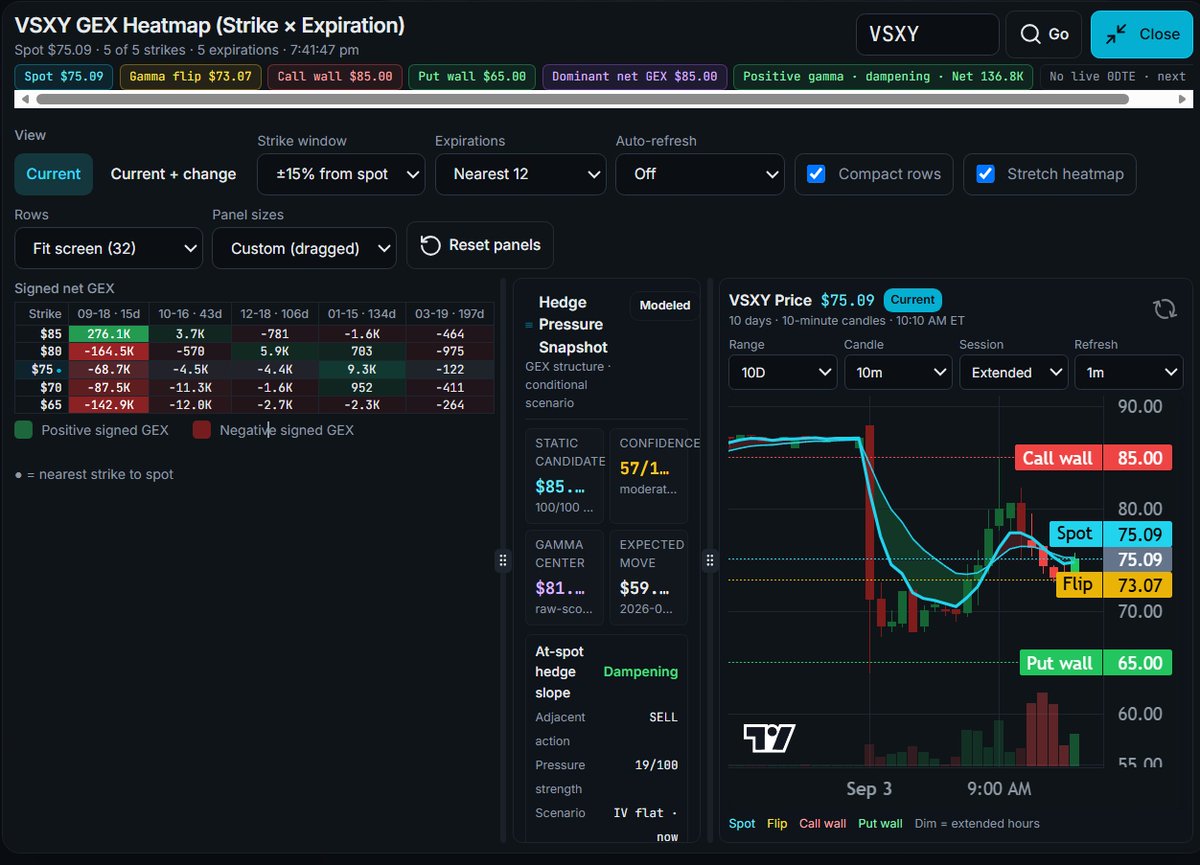Image resolution: width=1200 pixels, height=865 pixels.
Task: Open the Candle 10m dropdown
Action: pyautogui.click(x=898, y=373)
